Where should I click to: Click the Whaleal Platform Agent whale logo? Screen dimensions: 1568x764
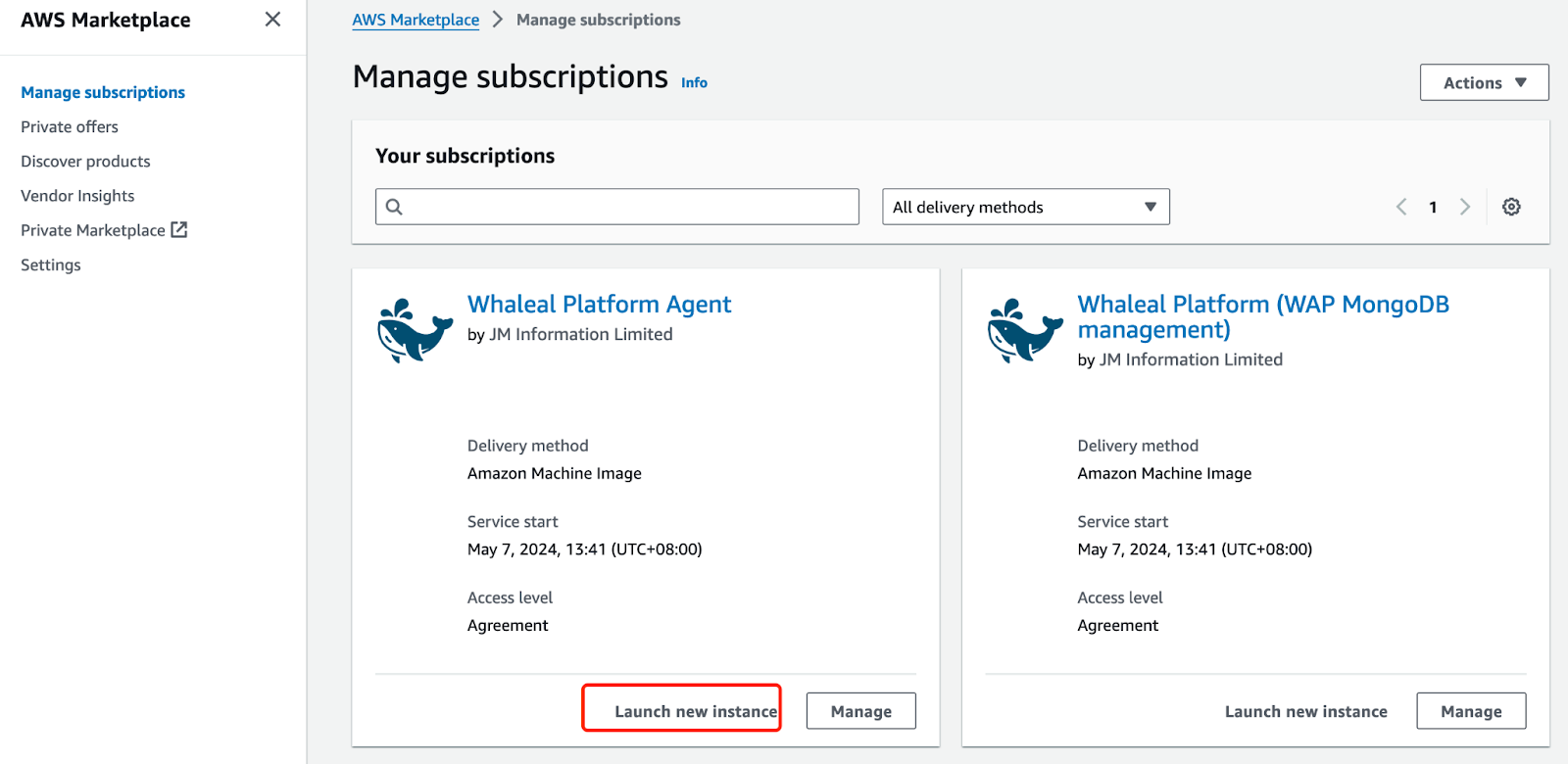pyautogui.click(x=415, y=331)
